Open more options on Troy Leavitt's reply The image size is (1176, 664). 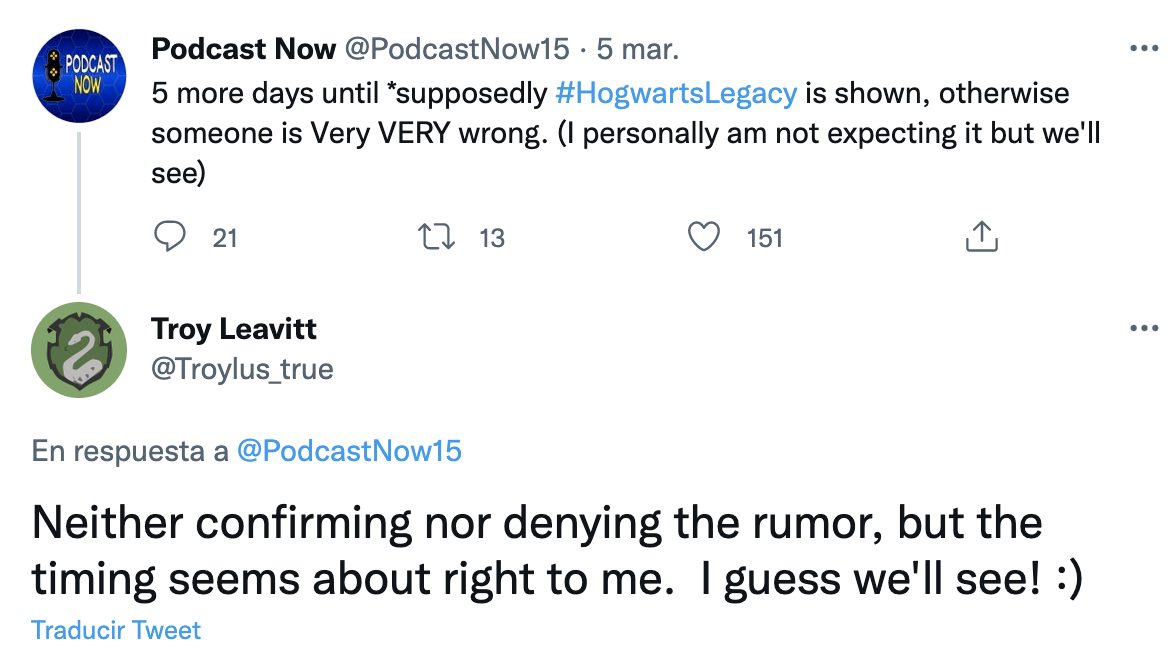click(x=1142, y=328)
